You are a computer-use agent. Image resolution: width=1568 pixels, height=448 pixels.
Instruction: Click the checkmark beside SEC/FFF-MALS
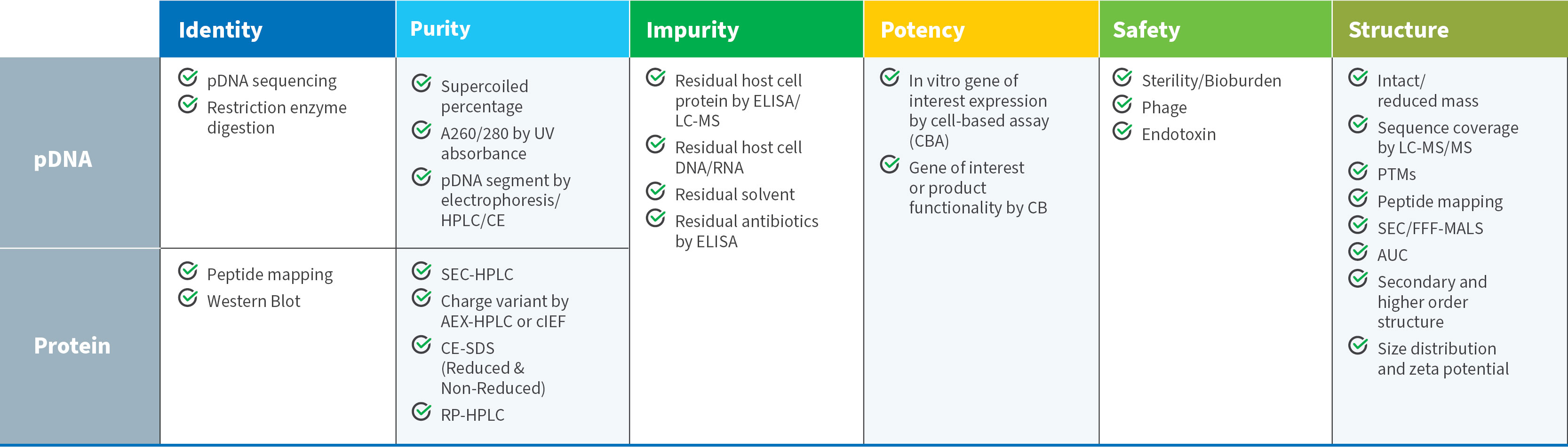point(1357,225)
